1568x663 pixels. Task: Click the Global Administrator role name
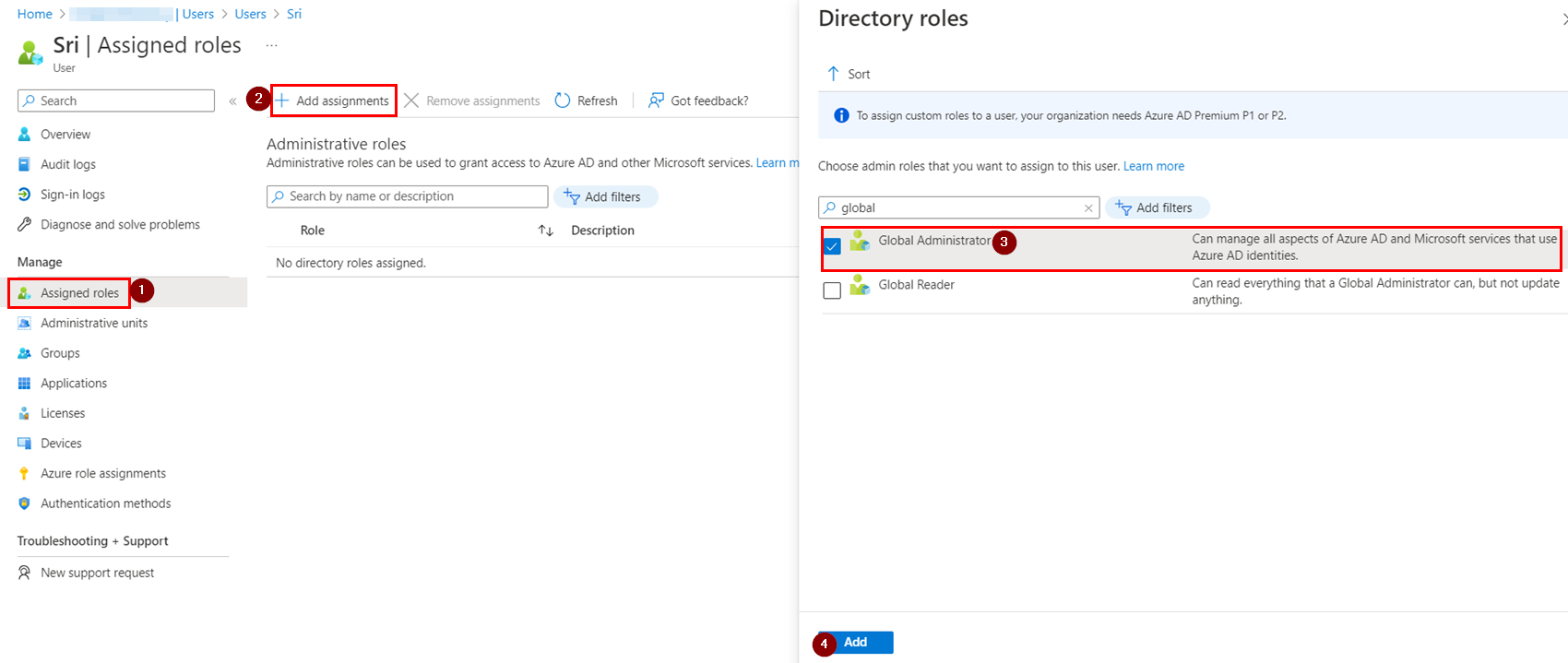[933, 241]
